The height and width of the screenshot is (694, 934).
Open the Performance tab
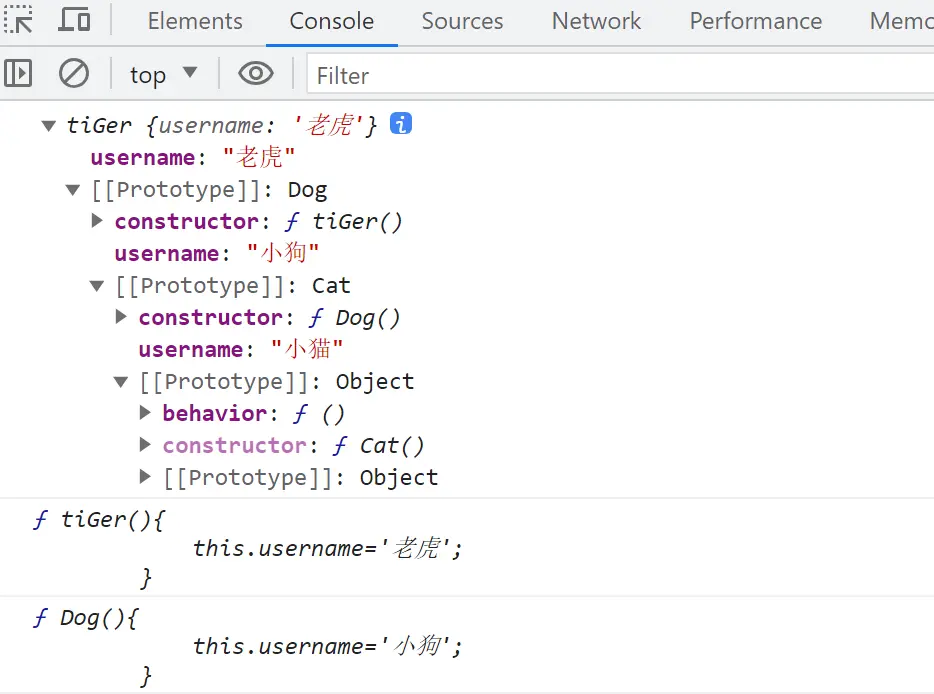click(x=755, y=21)
